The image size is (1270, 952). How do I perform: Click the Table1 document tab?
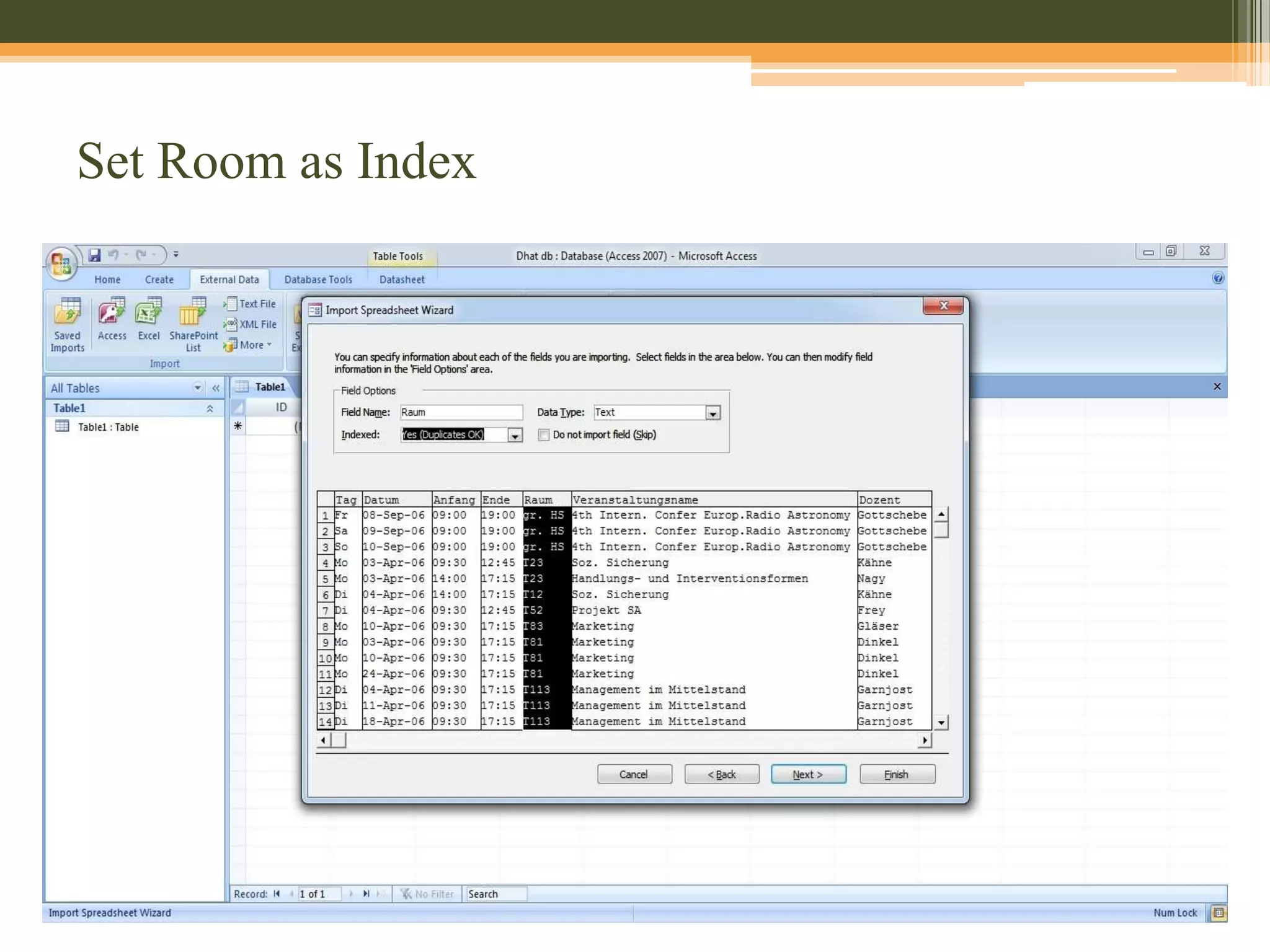point(263,387)
